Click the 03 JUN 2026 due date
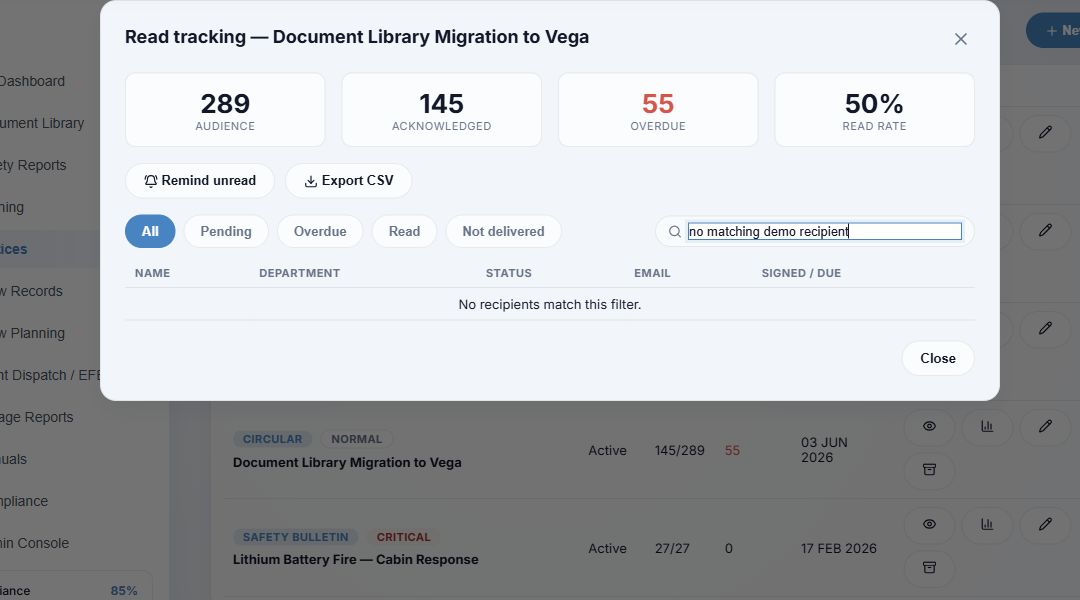 pyautogui.click(x=824, y=450)
